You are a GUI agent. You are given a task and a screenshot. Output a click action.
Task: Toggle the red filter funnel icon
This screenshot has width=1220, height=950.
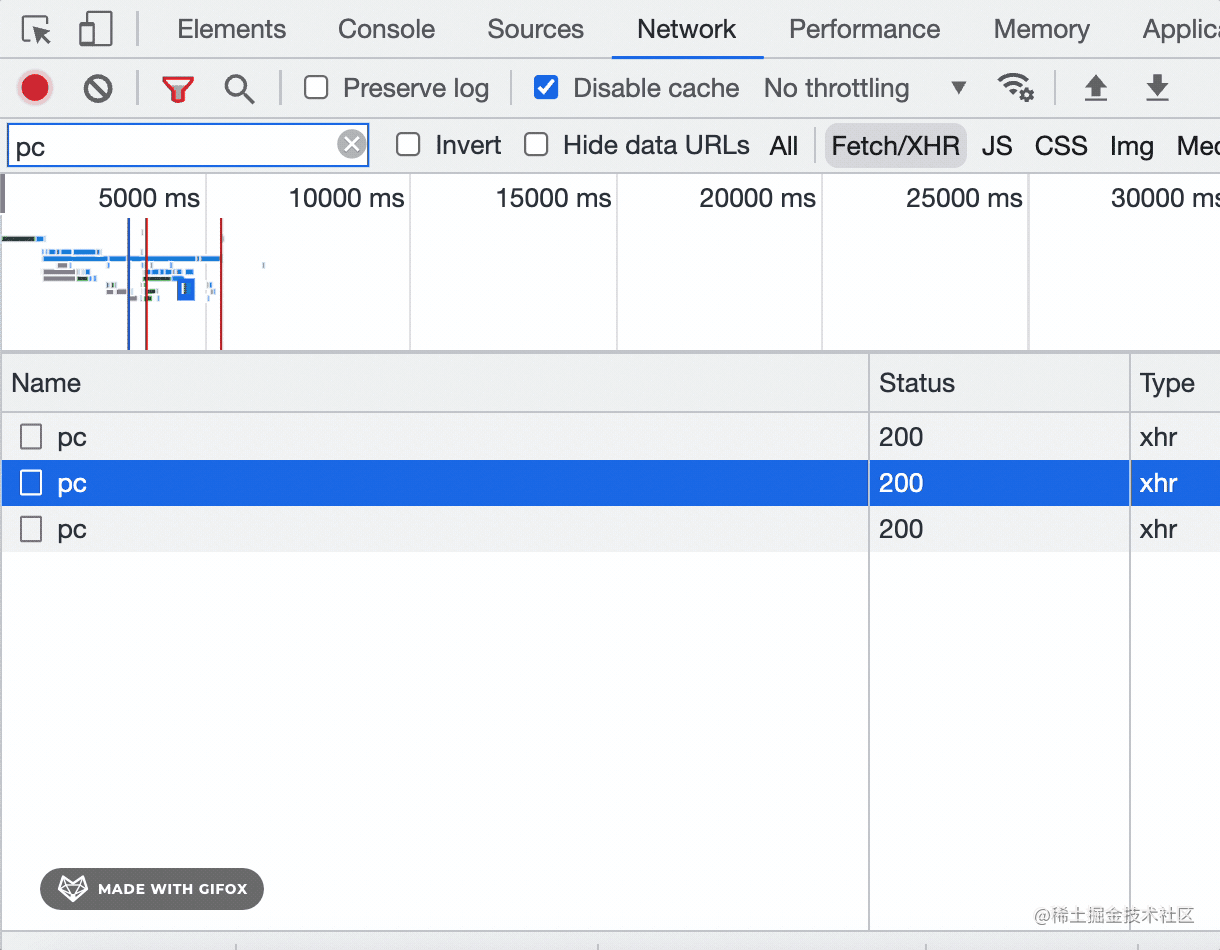(178, 89)
